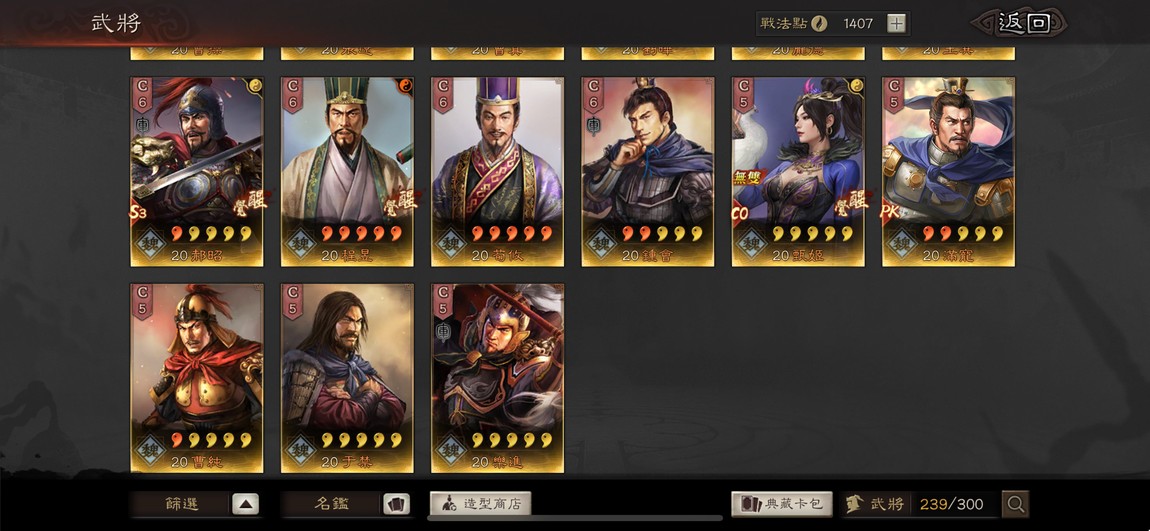Click the 覺醒 awakening badge on 甄姬

pos(851,202)
